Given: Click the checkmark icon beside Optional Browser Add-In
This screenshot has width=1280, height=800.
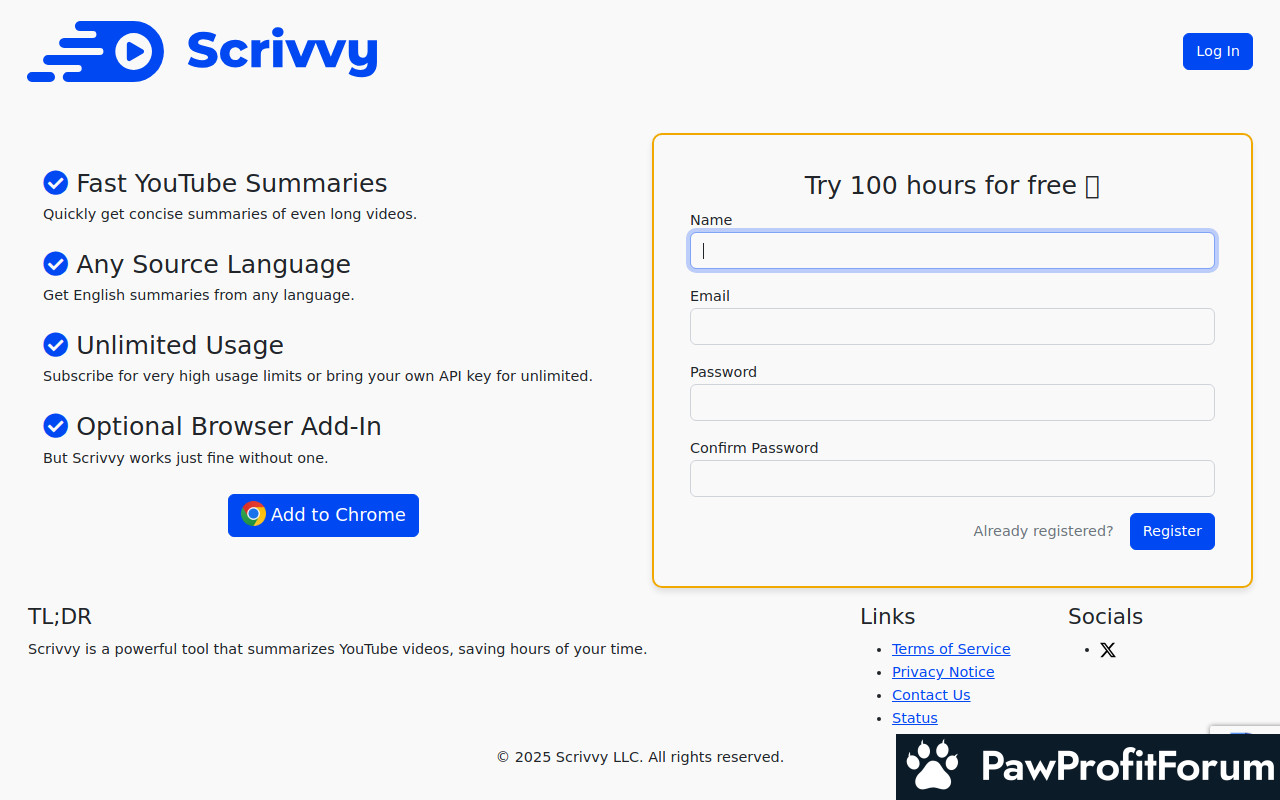Looking at the screenshot, I should coord(56,426).
